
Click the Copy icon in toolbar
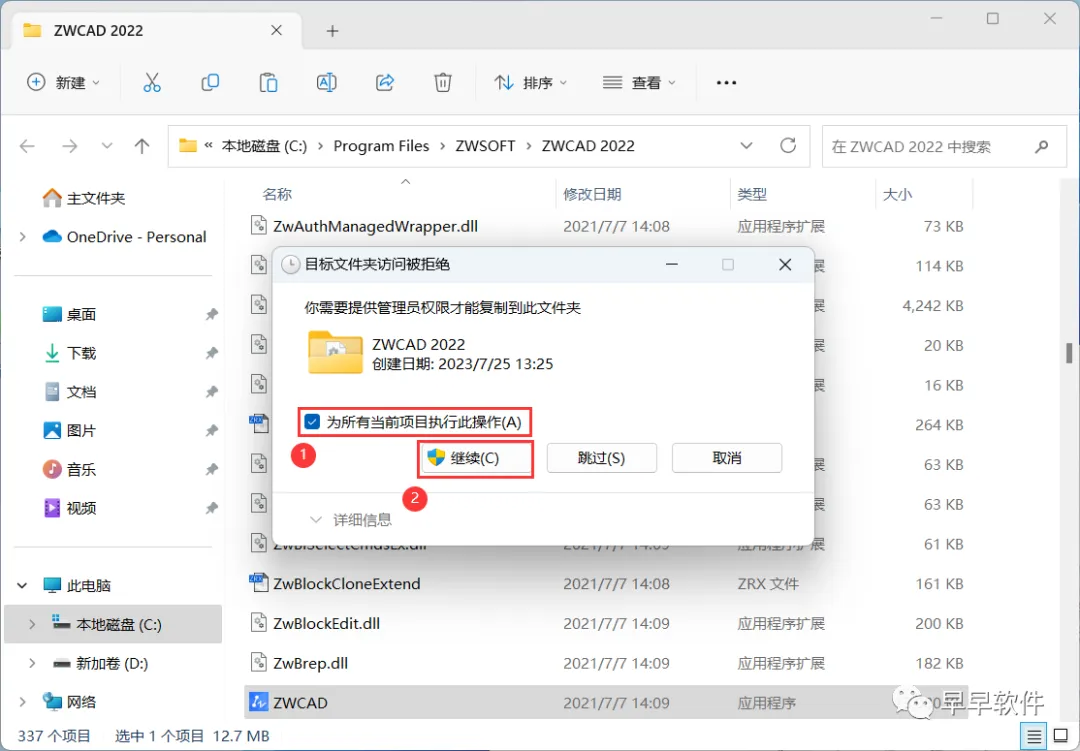(x=210, y=83)
